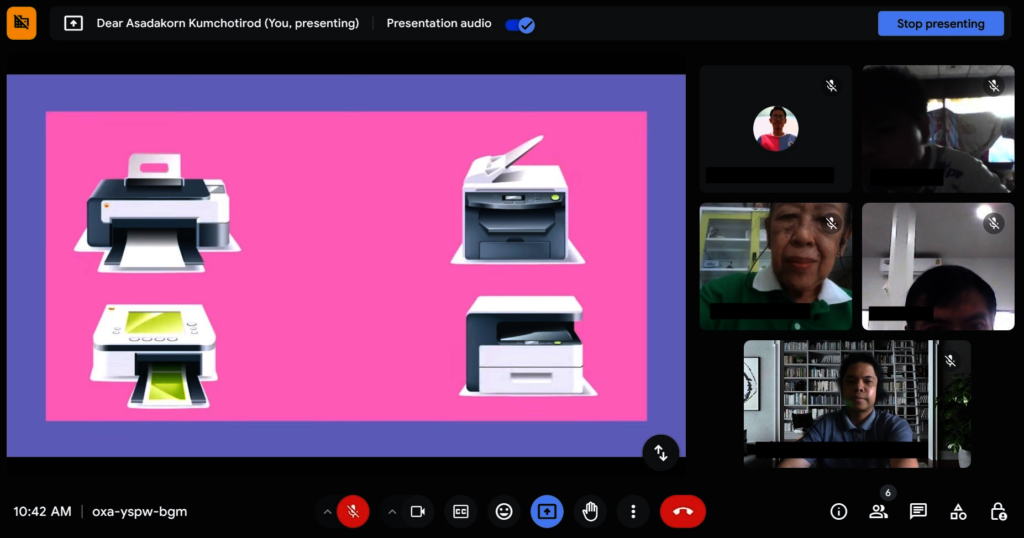Raise hand in the meeting
The image size is (1024, 538).
(590, 511)
